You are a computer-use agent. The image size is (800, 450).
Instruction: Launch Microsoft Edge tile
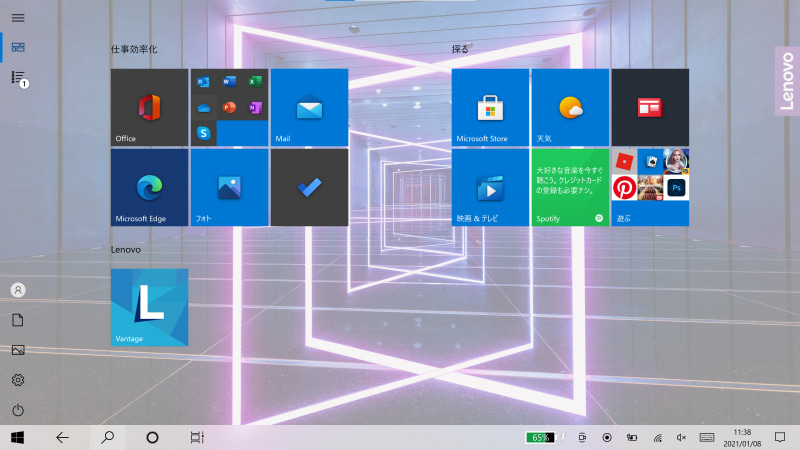pyautogui.click(x=149, y=187)
